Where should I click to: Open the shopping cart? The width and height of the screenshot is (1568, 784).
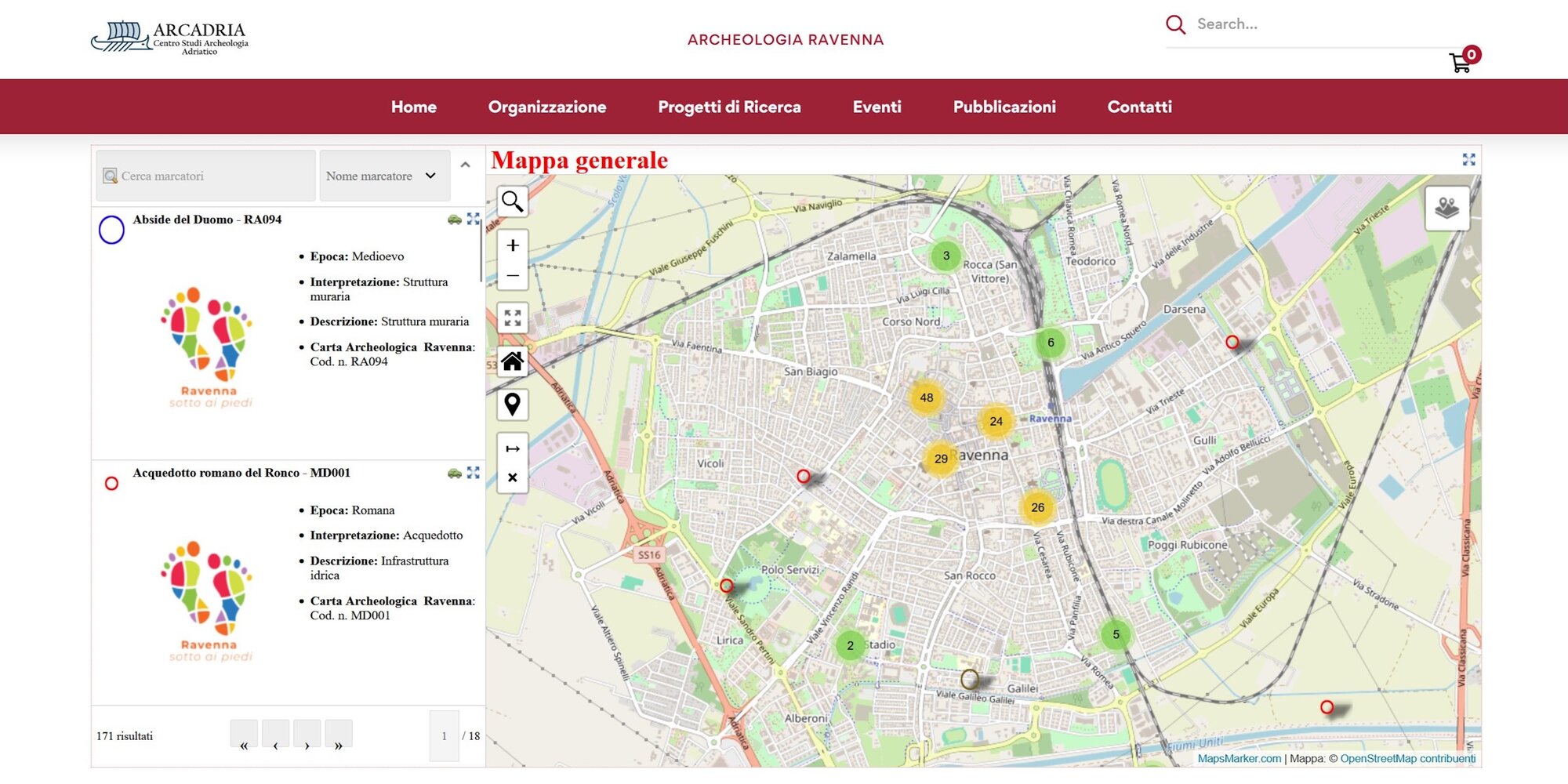(1460, 63)
